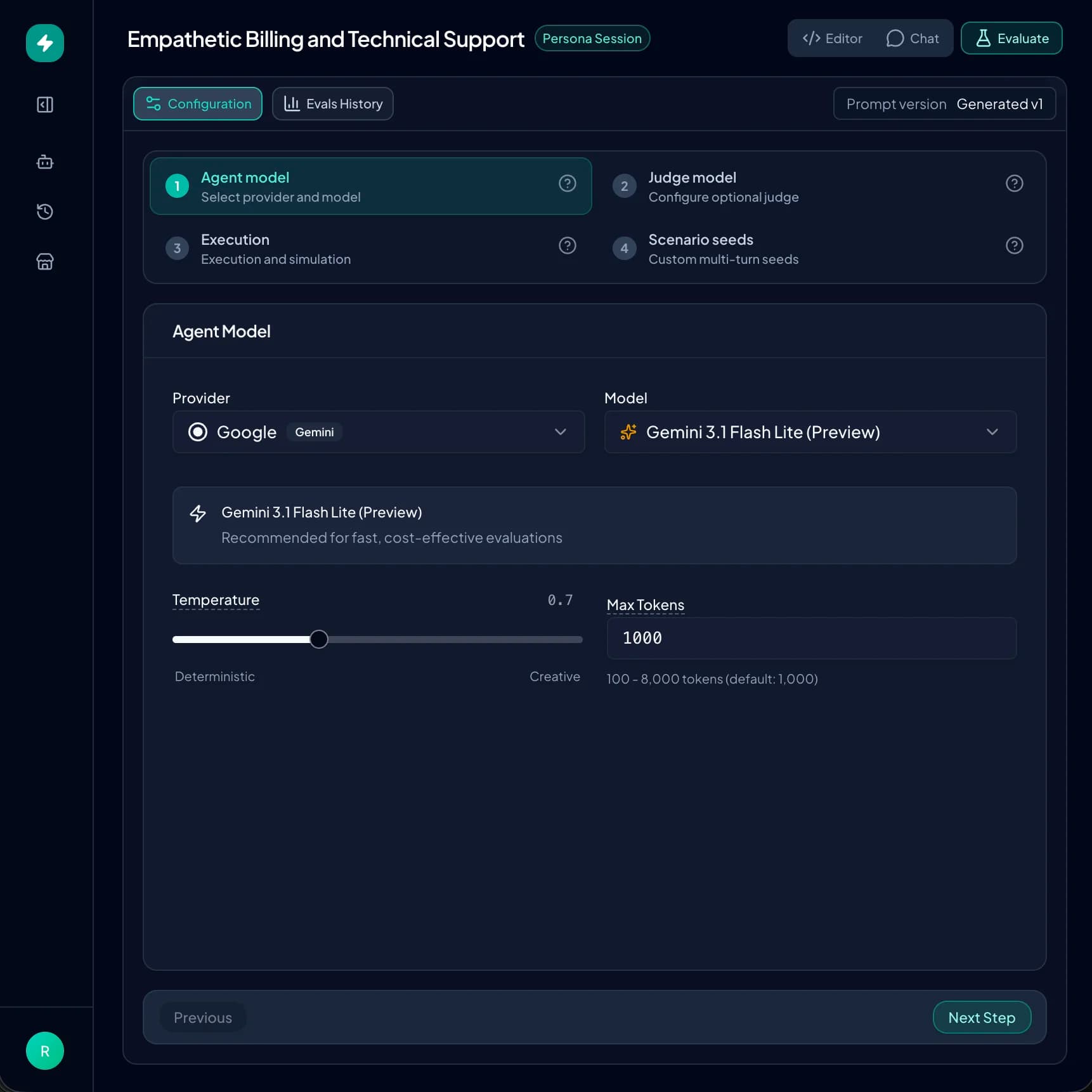
Task: Click the Creative slider label
Action: pos(555,677)
